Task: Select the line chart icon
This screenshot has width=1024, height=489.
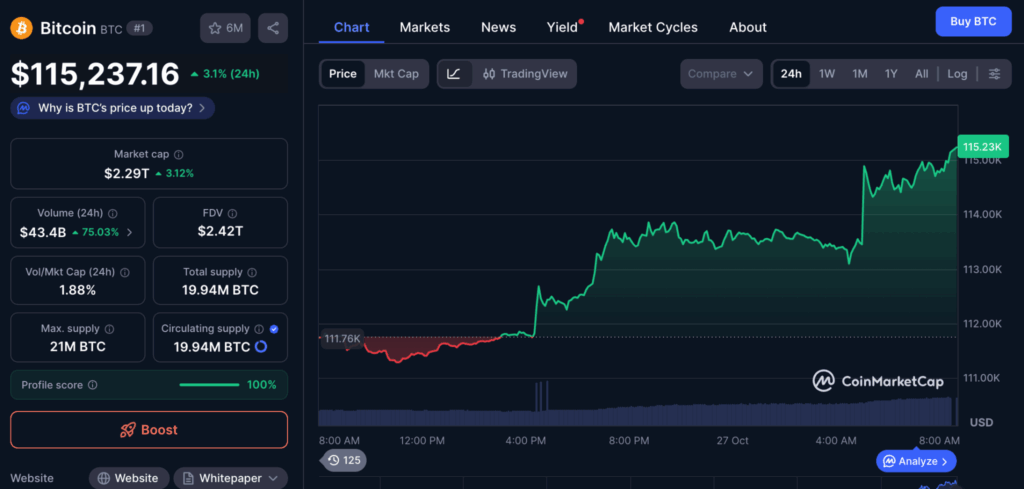Action: click(454, 74)
